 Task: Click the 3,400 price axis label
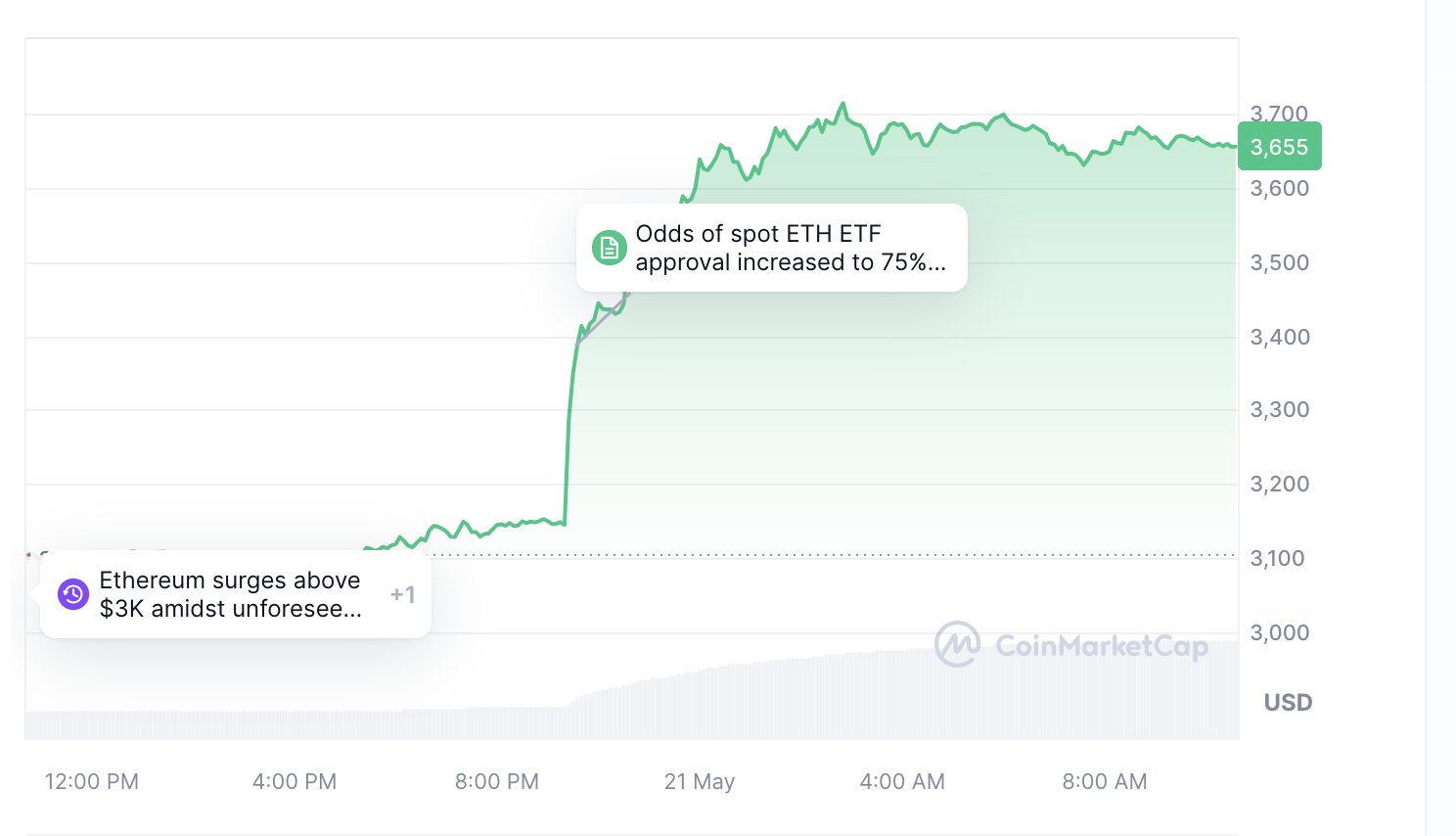click(1280, 337)
